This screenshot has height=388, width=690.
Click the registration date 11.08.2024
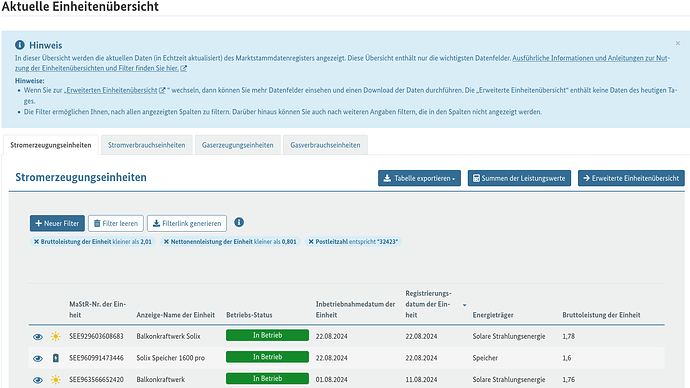click(x=422, y=379)
